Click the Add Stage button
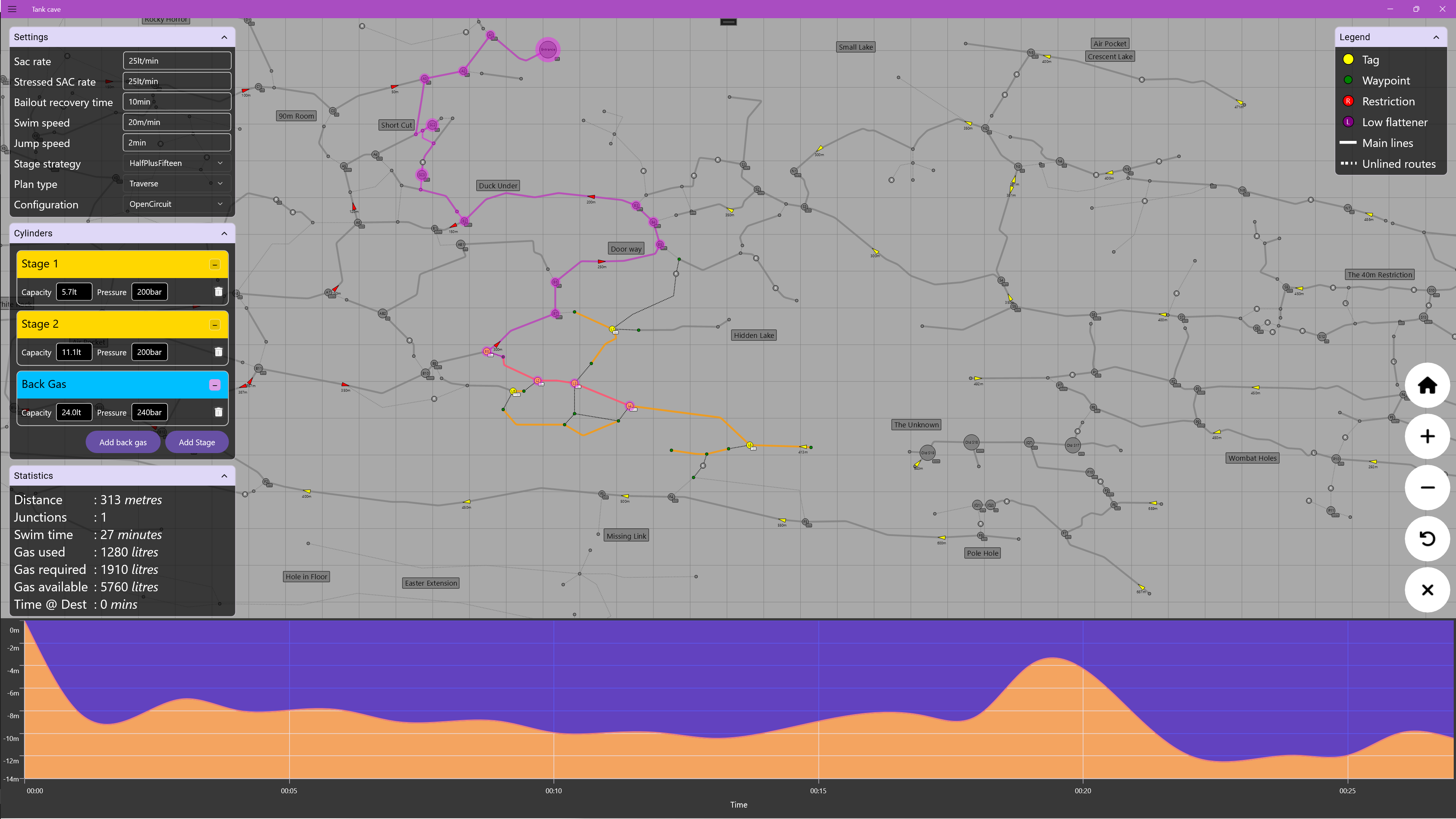The image size is (1456, 819). [197, 442]
